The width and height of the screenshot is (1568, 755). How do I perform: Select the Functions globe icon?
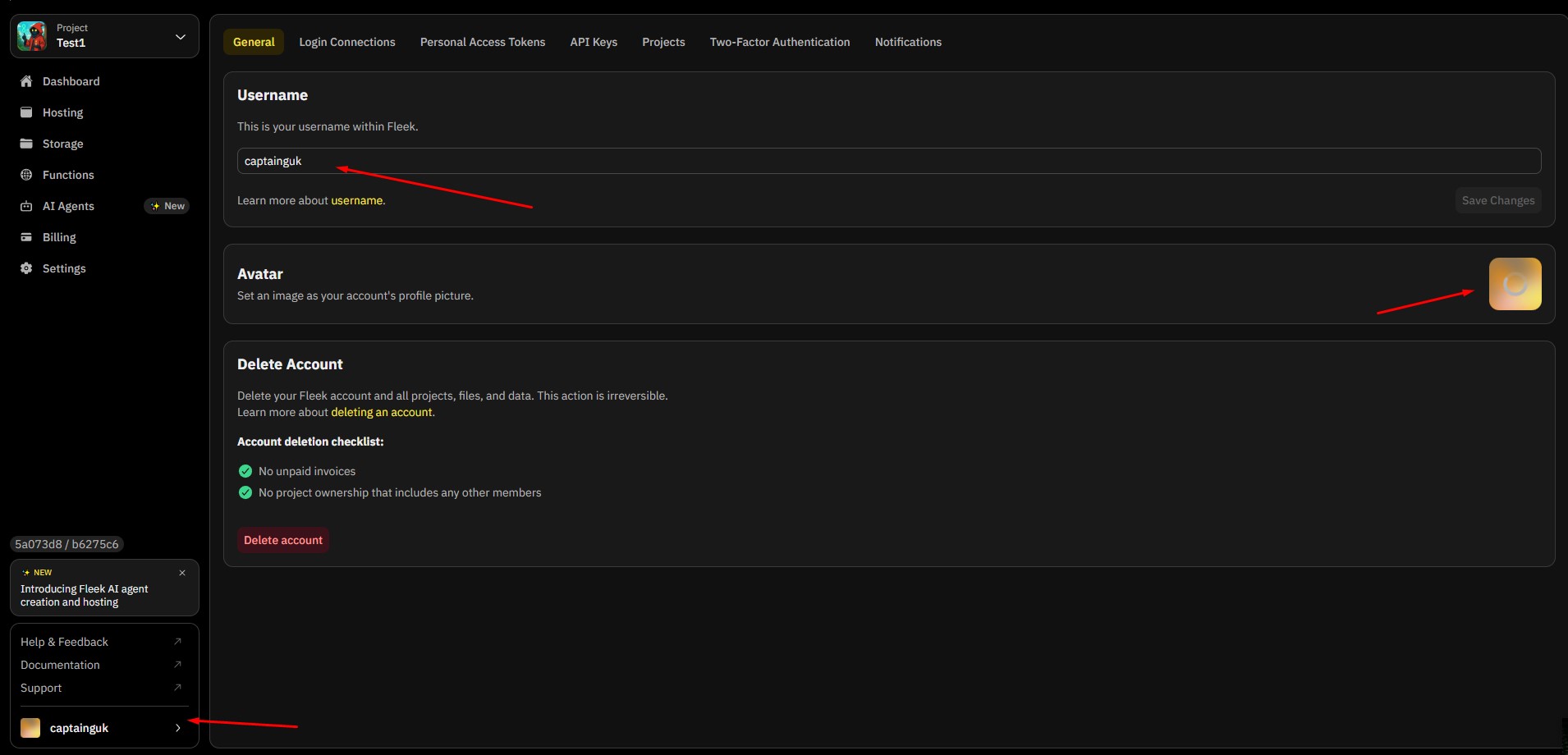click(x=26, y=175)
